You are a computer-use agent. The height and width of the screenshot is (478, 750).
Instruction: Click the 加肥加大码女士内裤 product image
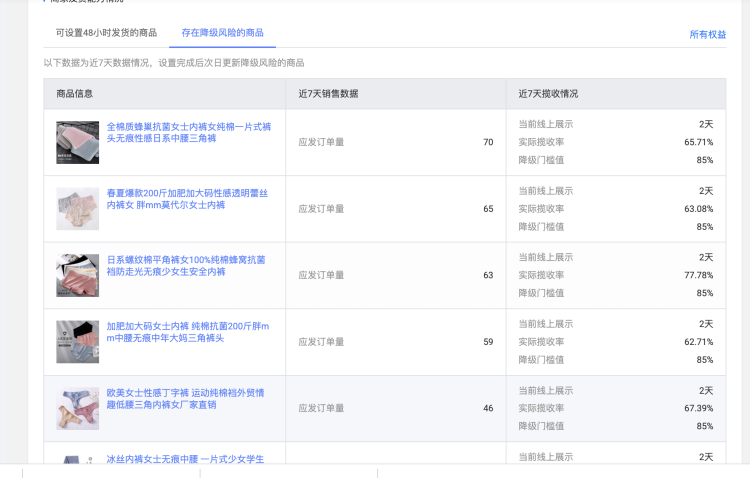pyautogui.click(x=77, y=341)
